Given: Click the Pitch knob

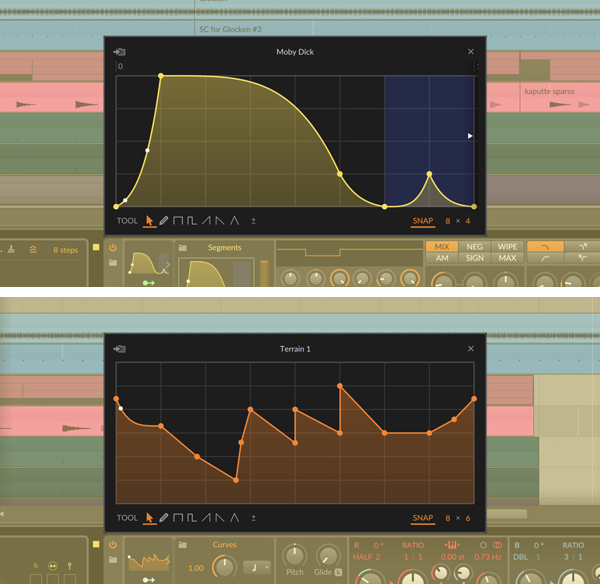Looking at the screenshot, I should 294,556.
